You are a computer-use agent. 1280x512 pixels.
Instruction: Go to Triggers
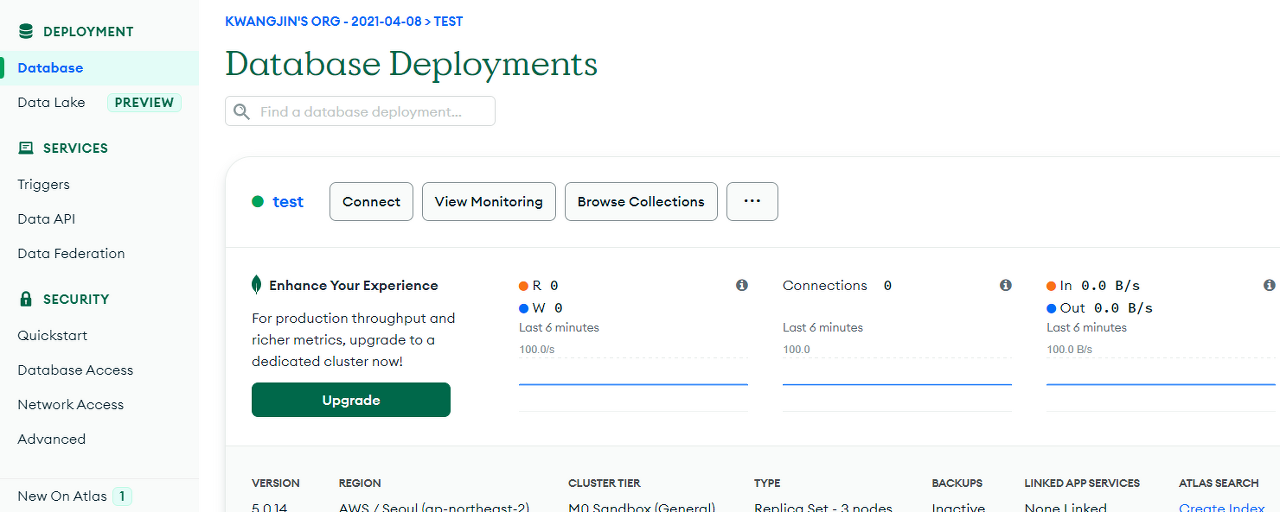pyautogui.click(x=44, y=184)
